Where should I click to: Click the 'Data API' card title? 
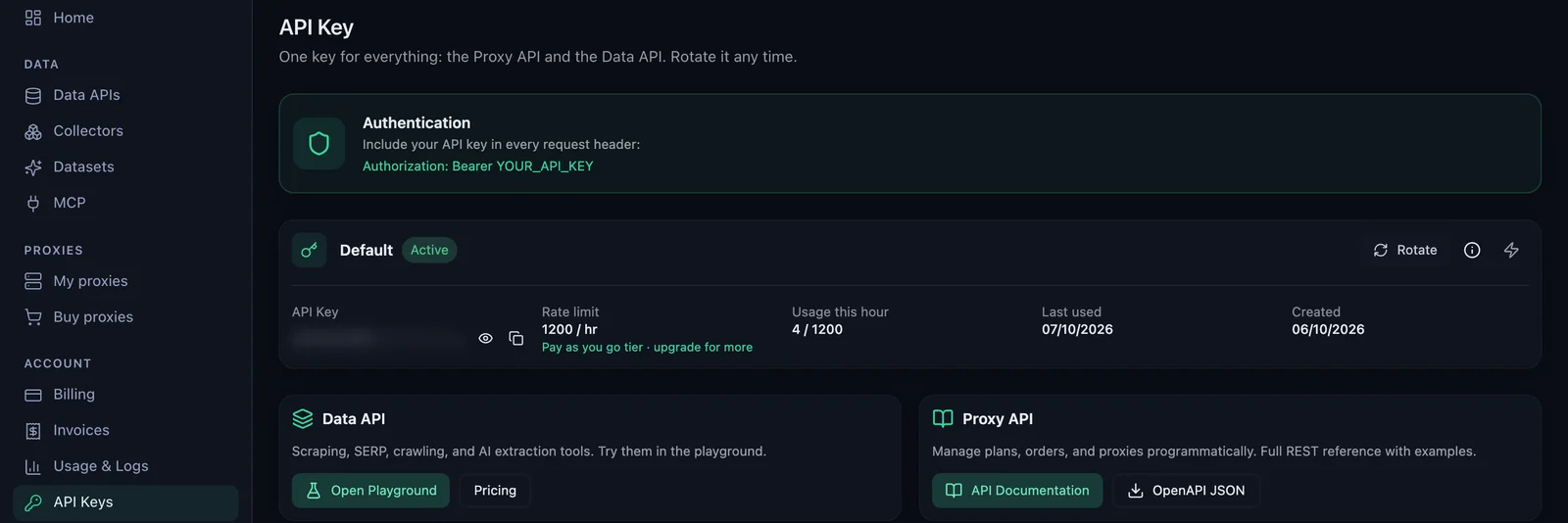[x=354, y=419]
